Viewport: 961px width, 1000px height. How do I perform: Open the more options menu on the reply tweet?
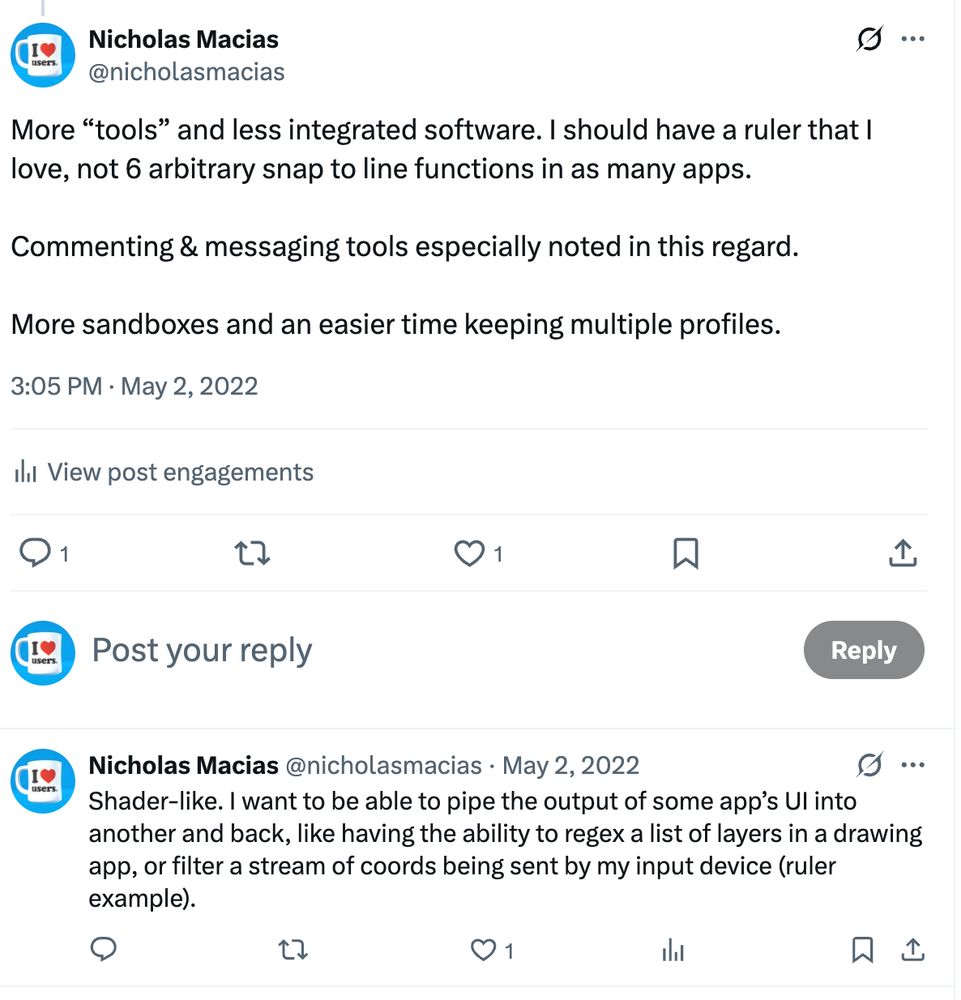point(913,764)
